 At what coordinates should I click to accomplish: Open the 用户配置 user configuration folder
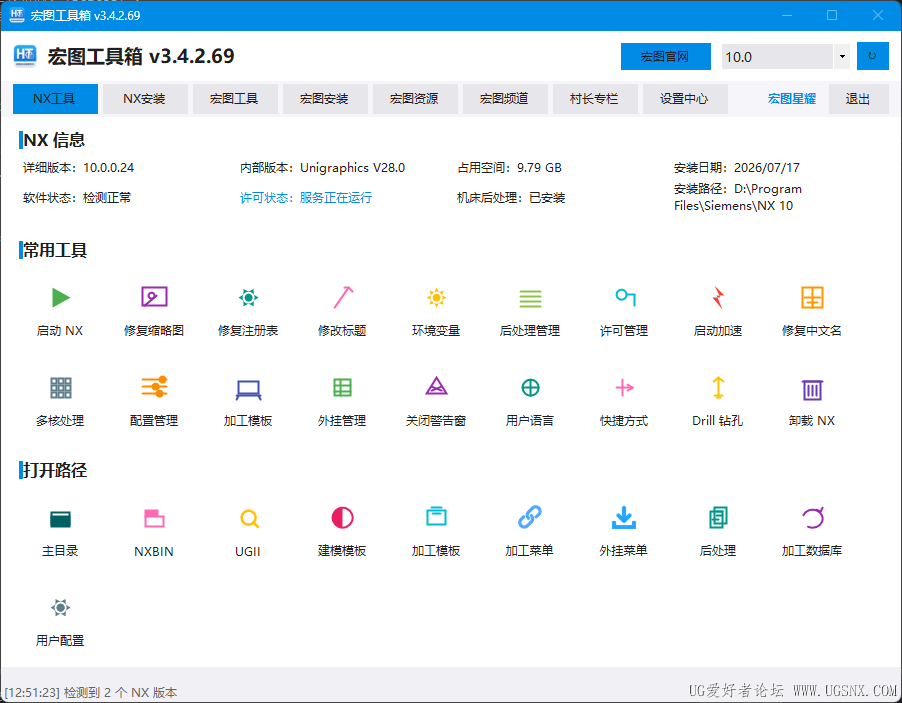click(x=60, y=608)
